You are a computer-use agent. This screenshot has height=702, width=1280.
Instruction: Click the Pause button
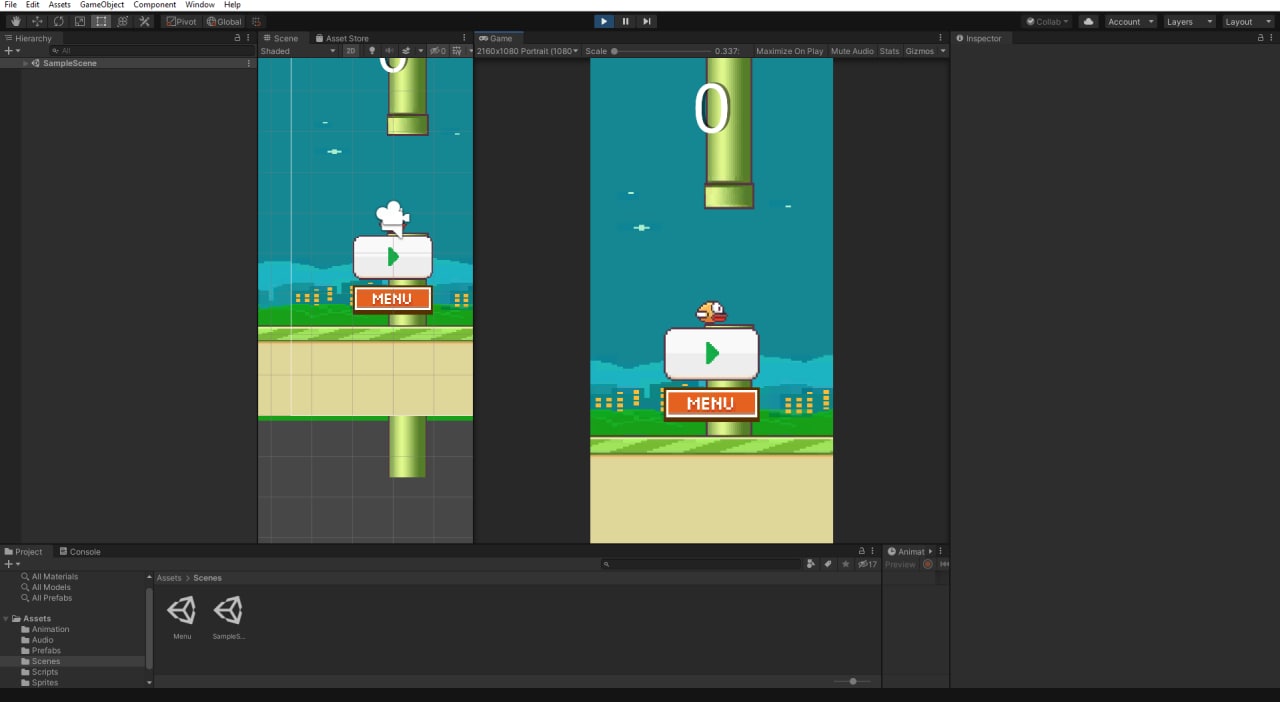tap(626, 21)
